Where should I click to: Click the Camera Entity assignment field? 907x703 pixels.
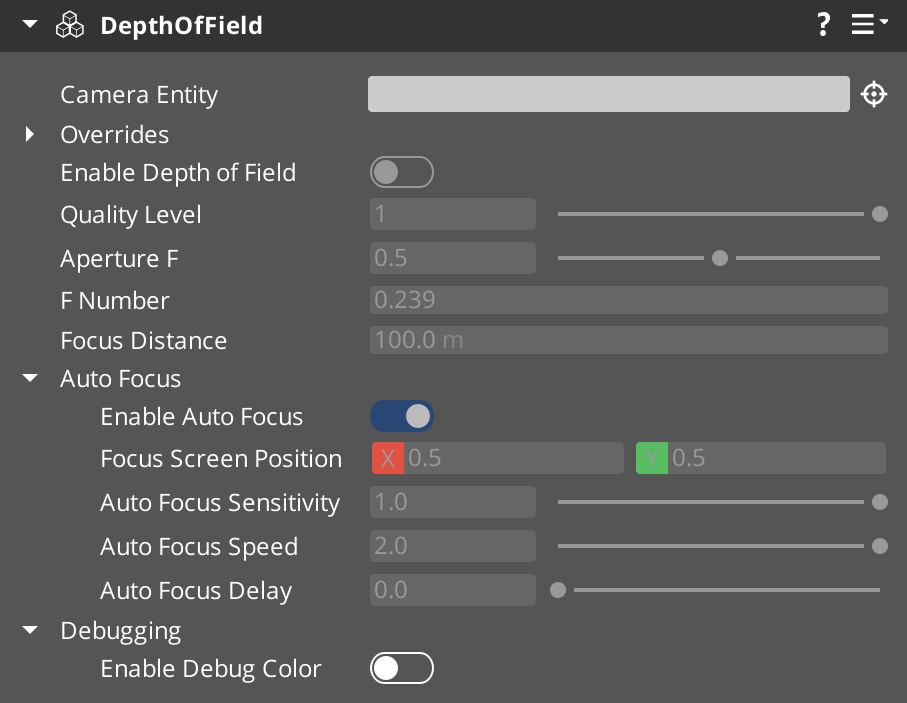pyautogui.click(x=608, y=93)
